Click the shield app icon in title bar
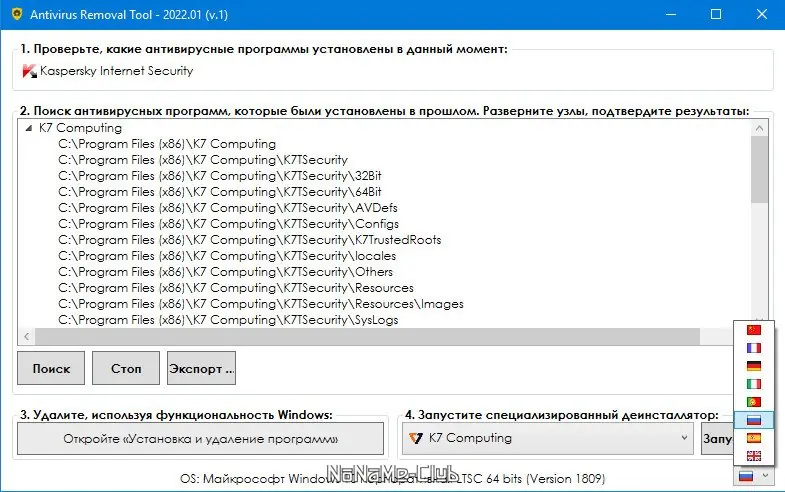Screen dimensions: 785x492 point(17,14)
